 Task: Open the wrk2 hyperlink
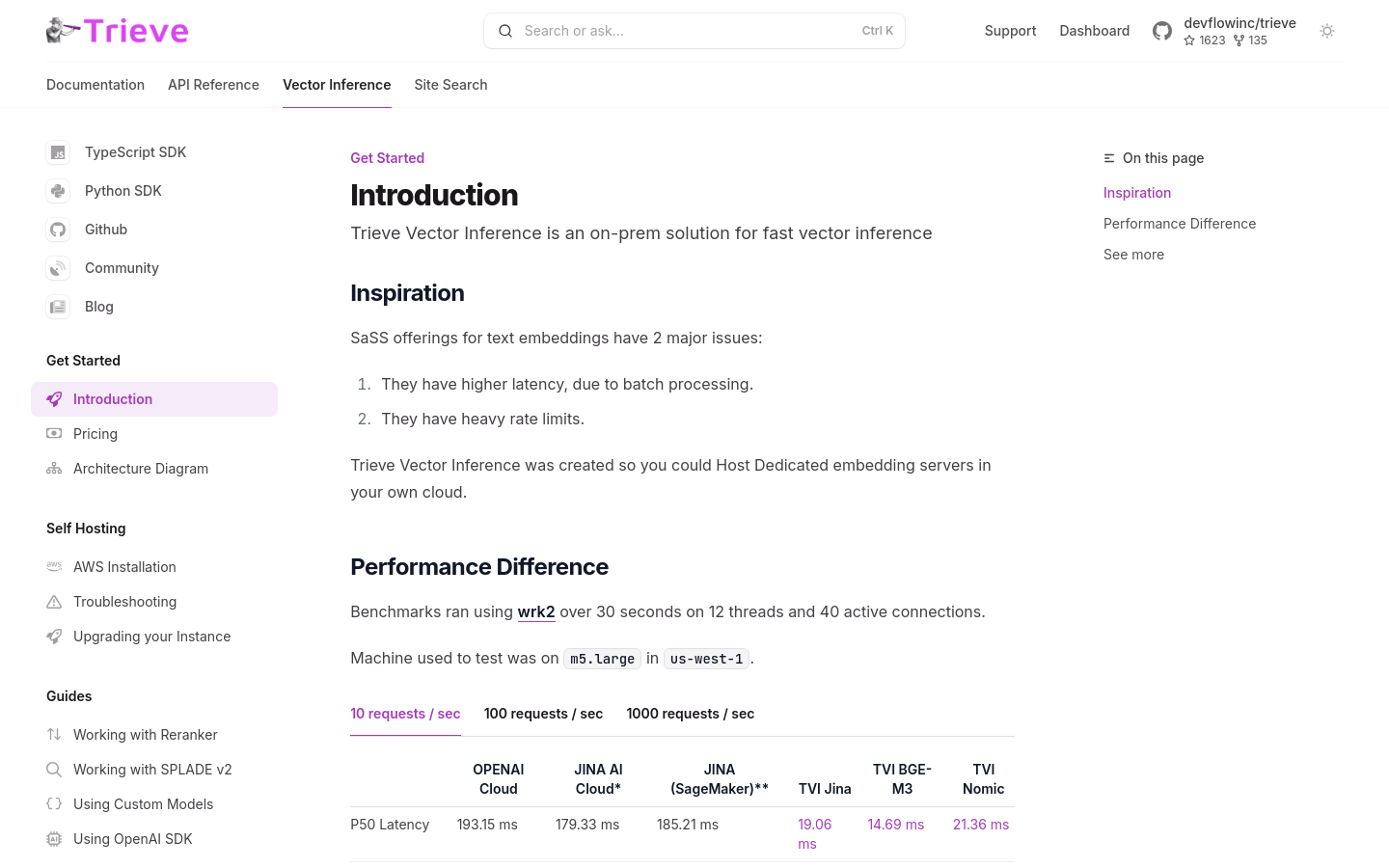point(536,611)
